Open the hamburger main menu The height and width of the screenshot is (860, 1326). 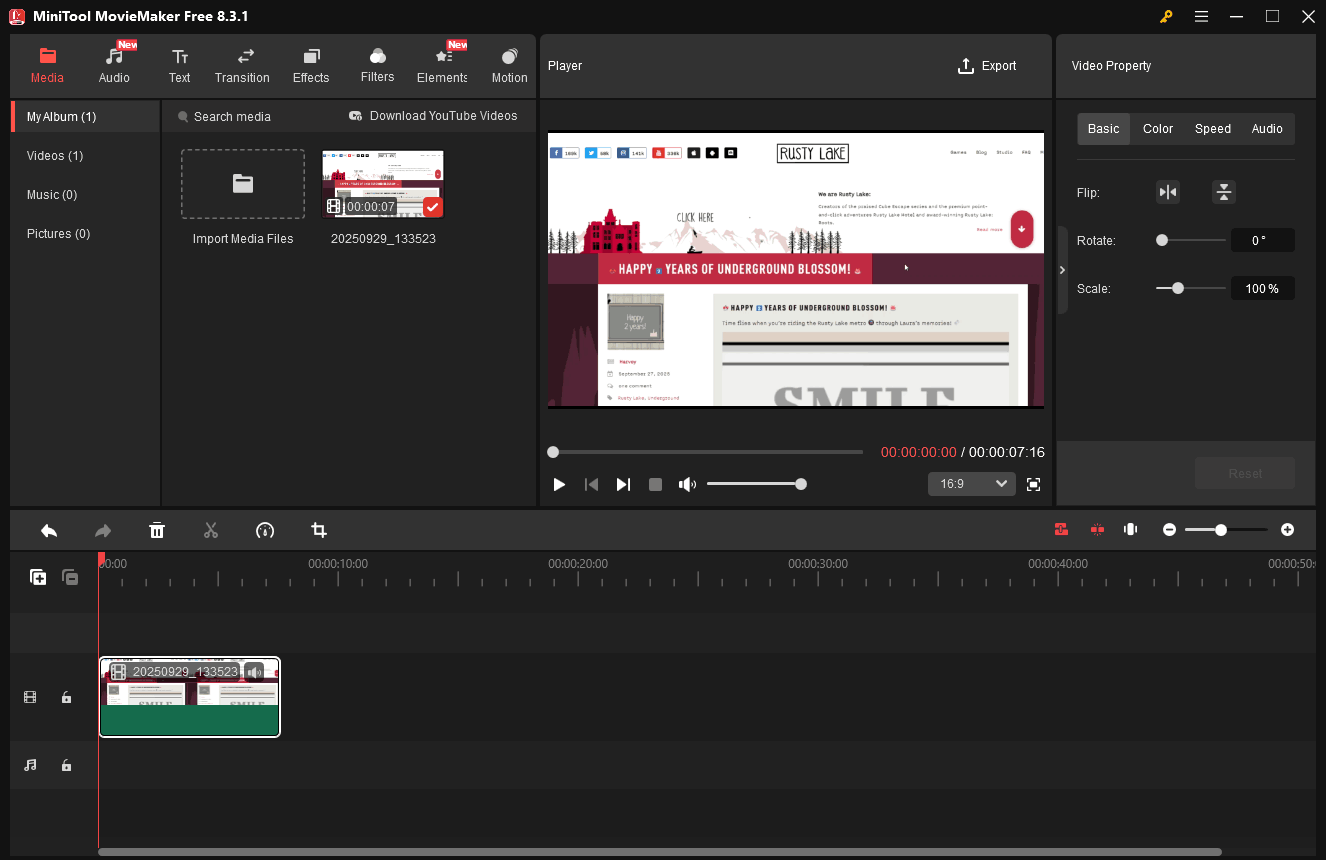click(x=1201, y=16)
